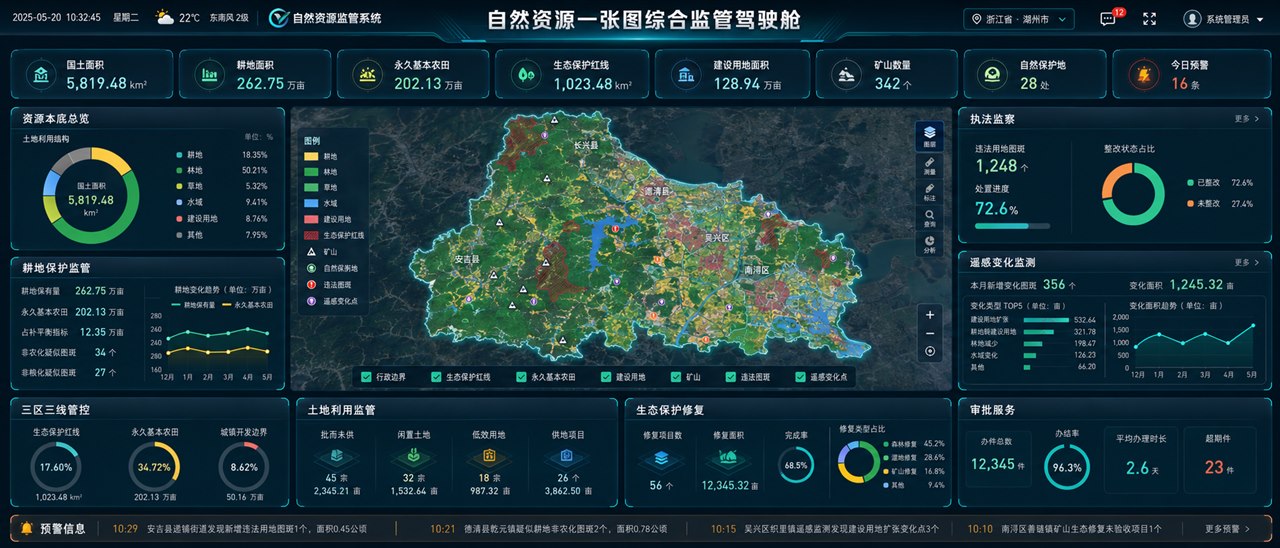Toggle the 违法图斑 layer checkbox
1280x548 pixels.
coord(729,377)
